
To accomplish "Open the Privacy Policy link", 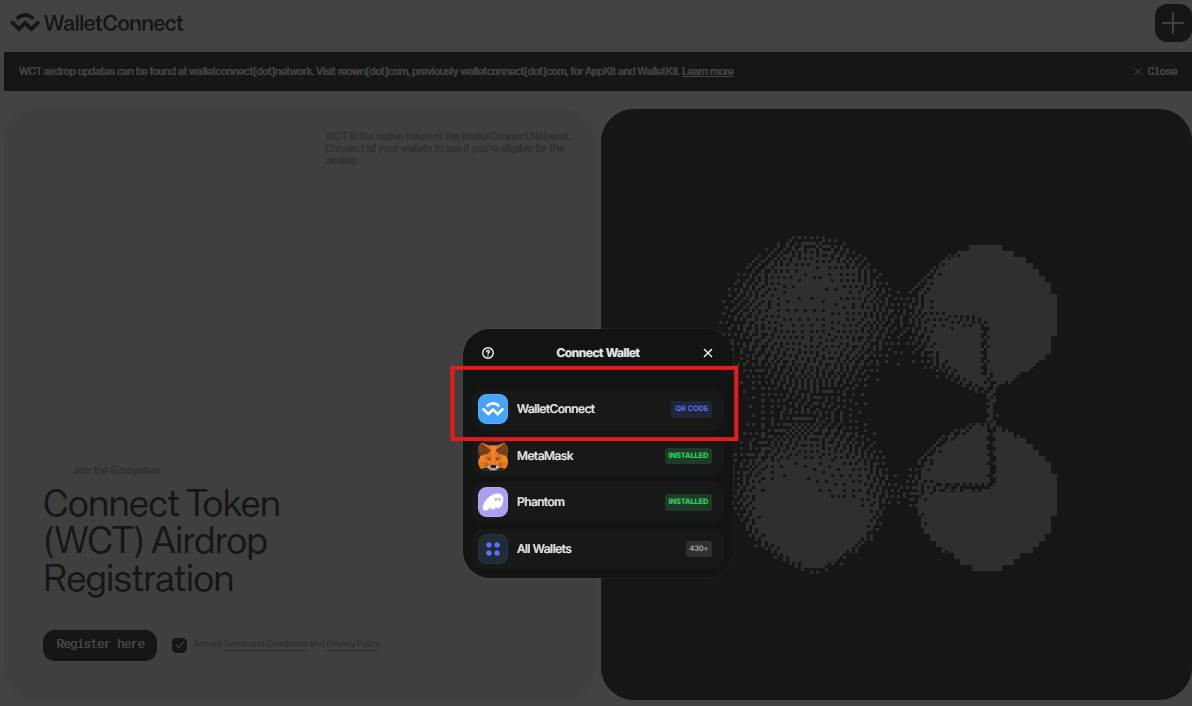I will [353, 644].
